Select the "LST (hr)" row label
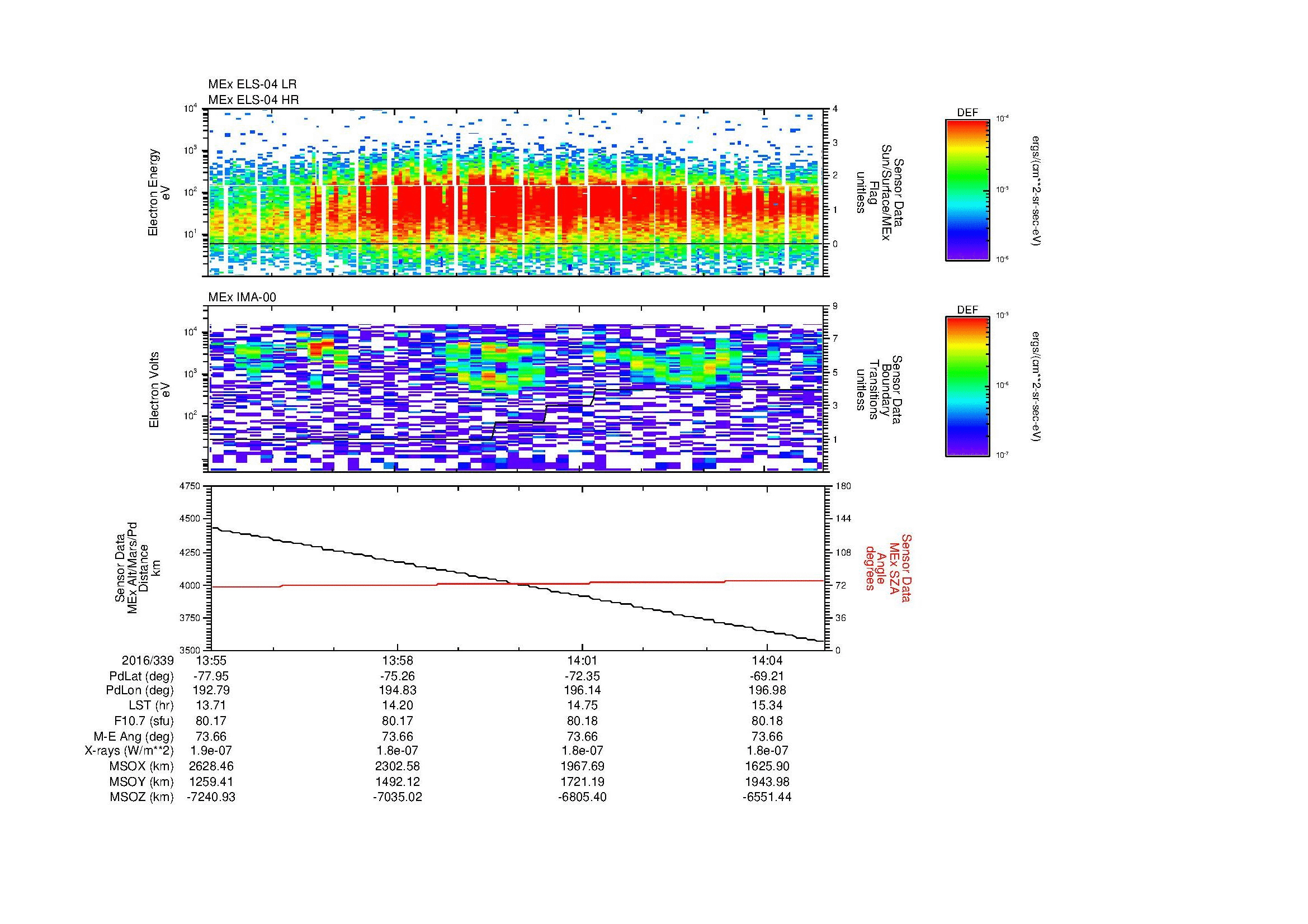 click(x=150, y=706)
